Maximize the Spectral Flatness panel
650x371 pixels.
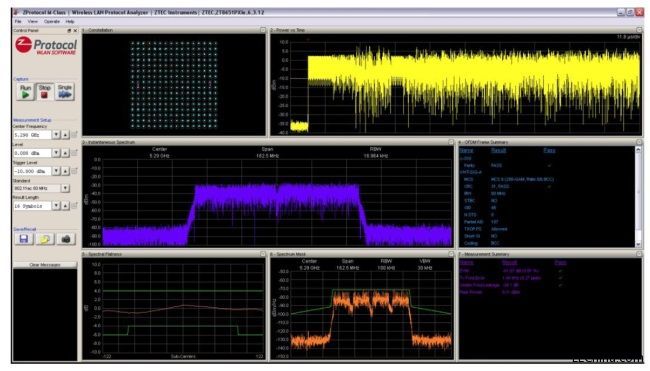[263, 254]
